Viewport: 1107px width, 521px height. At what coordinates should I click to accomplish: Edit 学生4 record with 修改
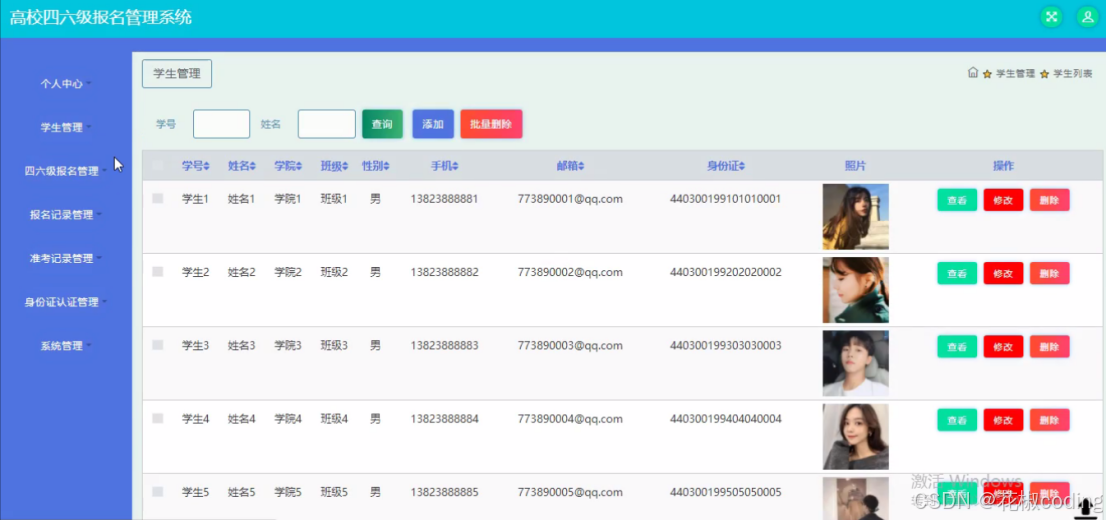(1003, 420)
